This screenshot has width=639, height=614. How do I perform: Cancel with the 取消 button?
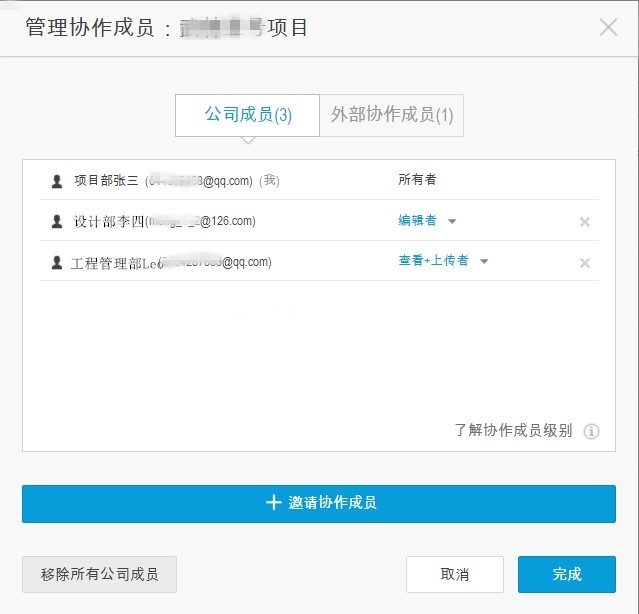(455, 575)
